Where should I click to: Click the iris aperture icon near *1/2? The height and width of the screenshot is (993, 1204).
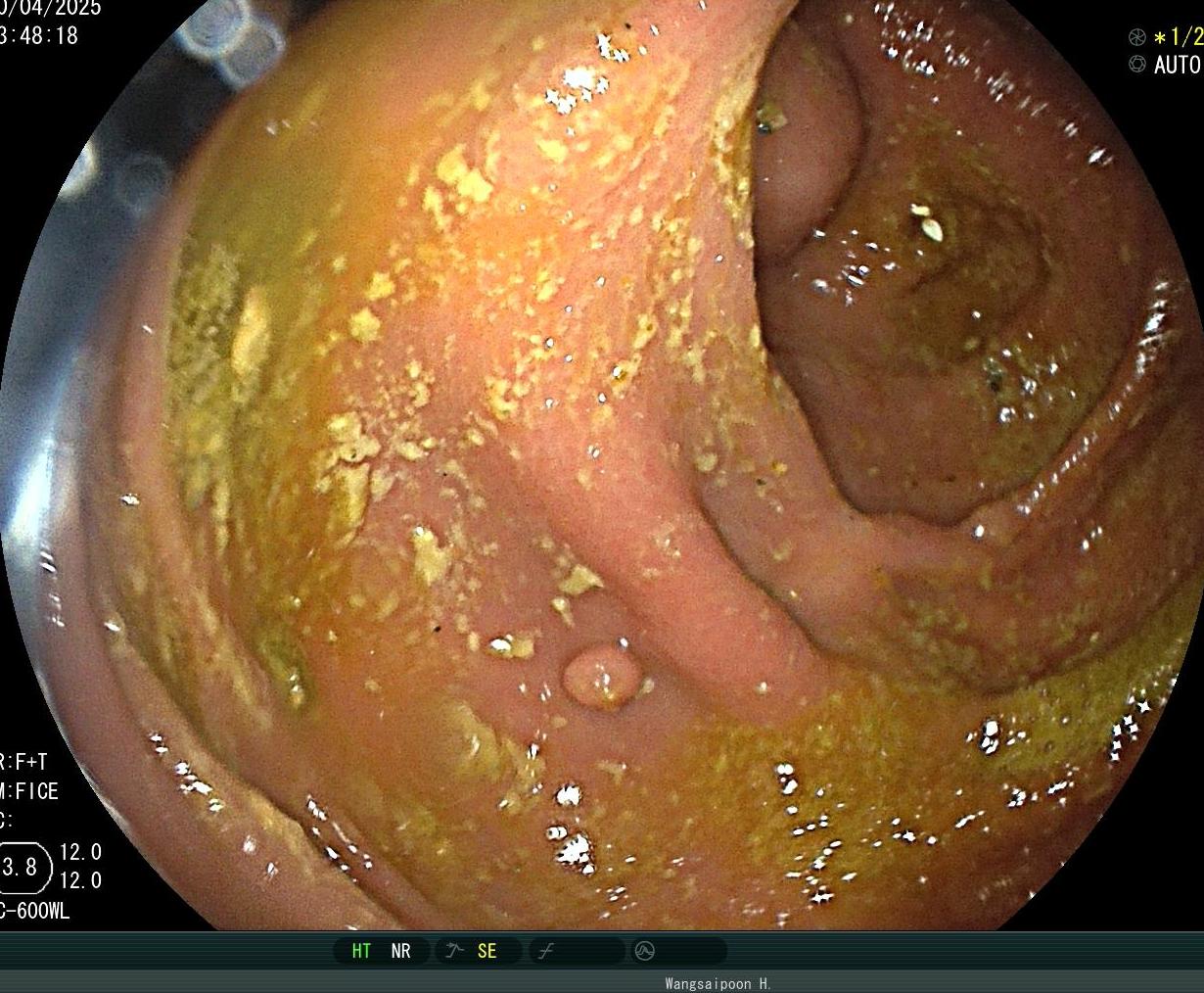pos(1137,37)
